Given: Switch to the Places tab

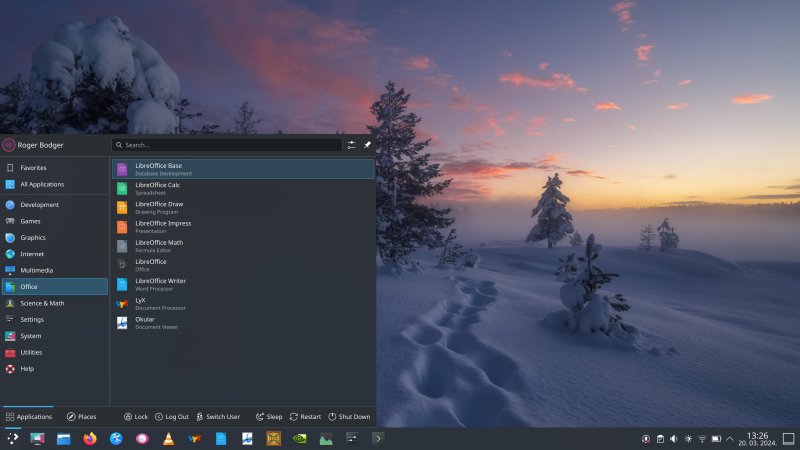Looking at the screenshot, I should tap(82, 417).
